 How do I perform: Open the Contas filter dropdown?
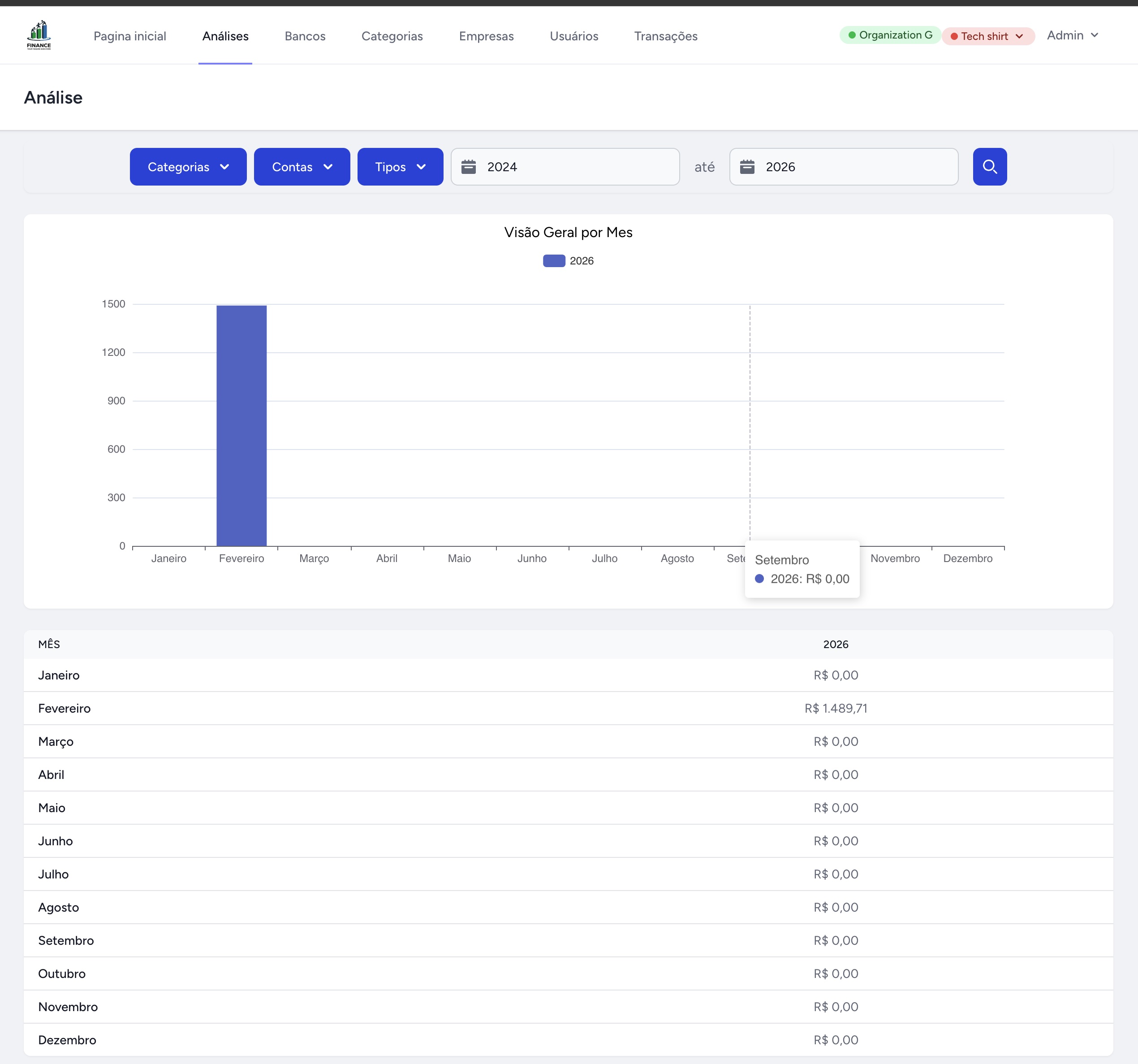point(302,167)
